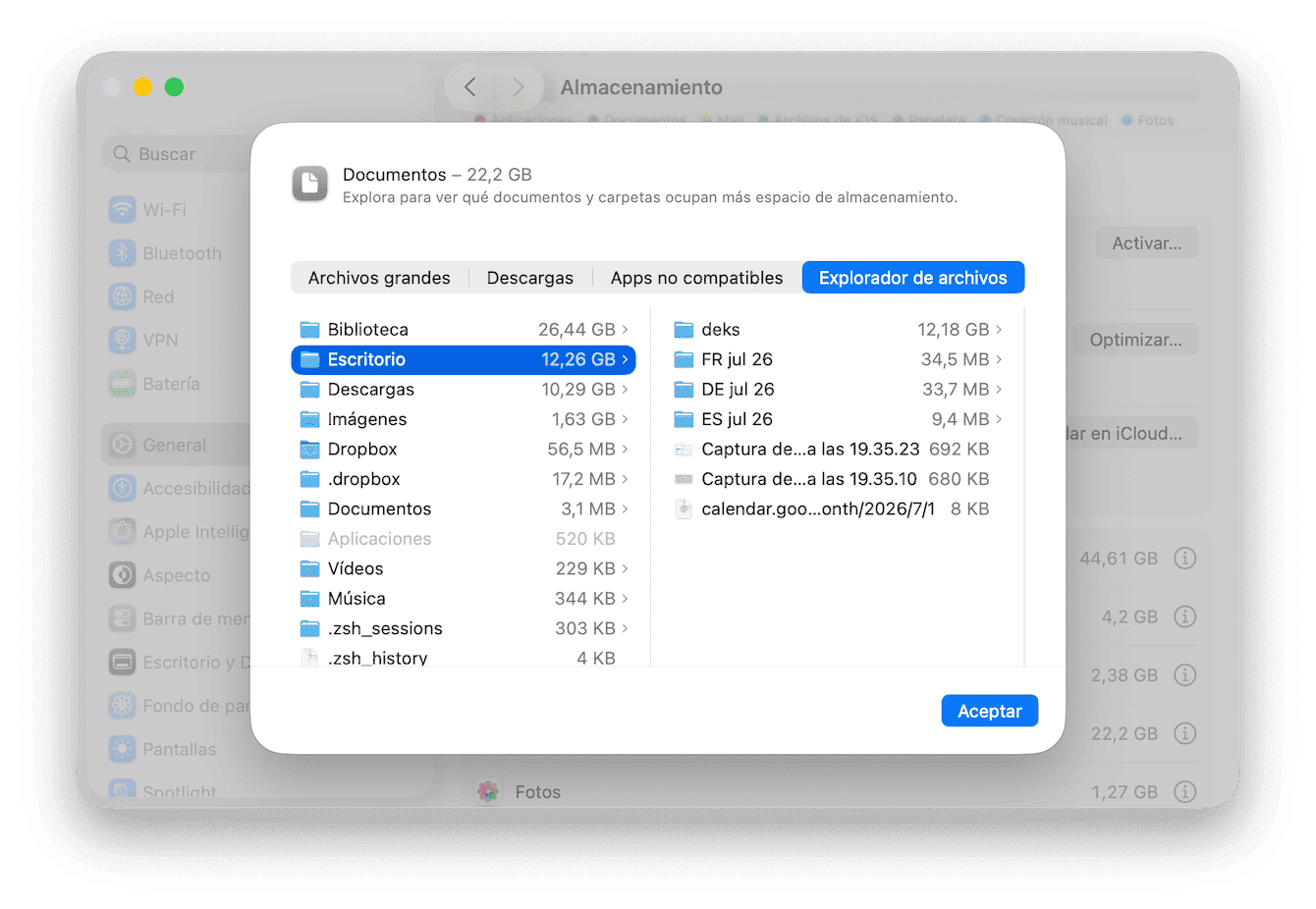Expand Imágenes using its chevron
The height and width of the screenshot is (909, 1316).
[x=625, y=419]
